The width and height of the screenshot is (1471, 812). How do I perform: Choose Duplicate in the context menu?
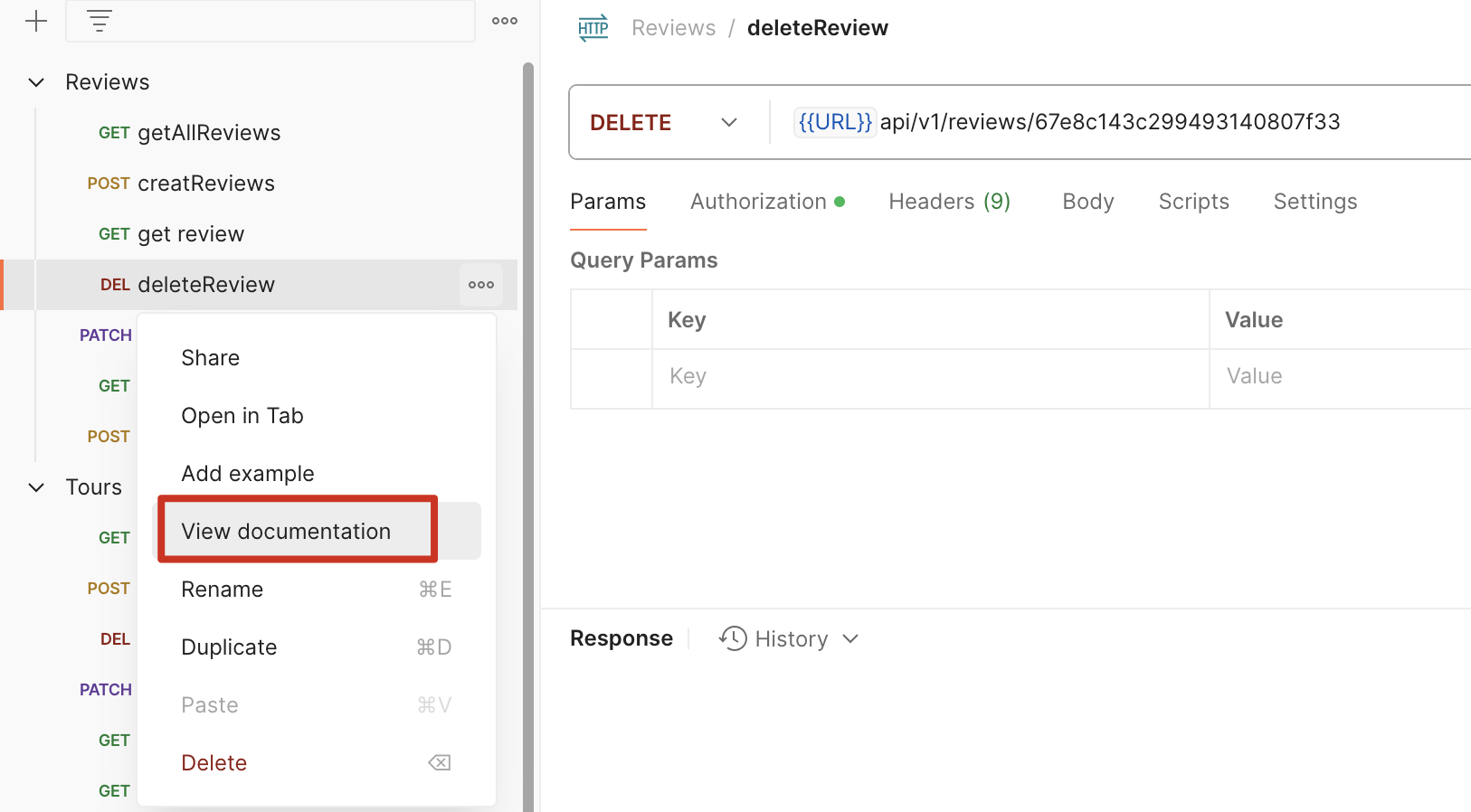229,647
